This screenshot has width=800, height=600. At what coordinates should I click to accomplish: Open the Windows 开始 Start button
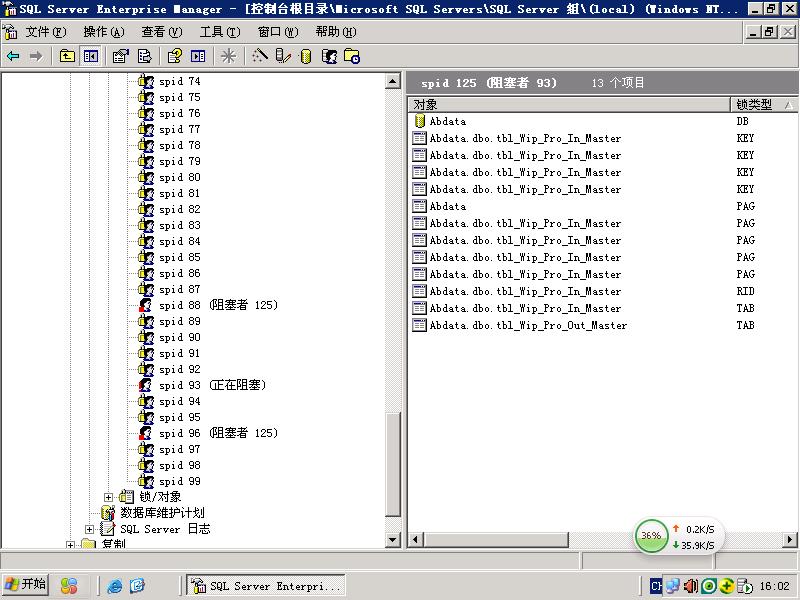coord(25,585)
